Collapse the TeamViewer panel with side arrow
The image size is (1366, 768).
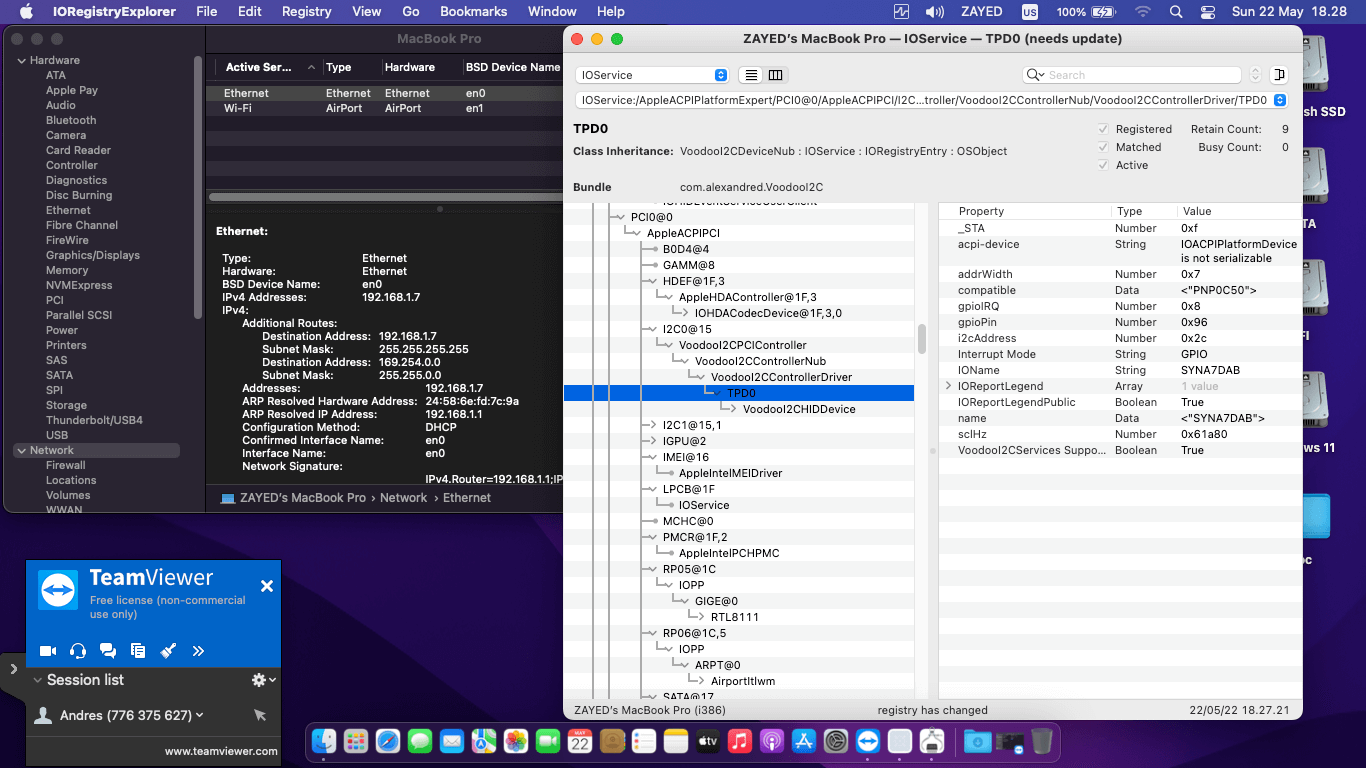click(x=13, y=668)
